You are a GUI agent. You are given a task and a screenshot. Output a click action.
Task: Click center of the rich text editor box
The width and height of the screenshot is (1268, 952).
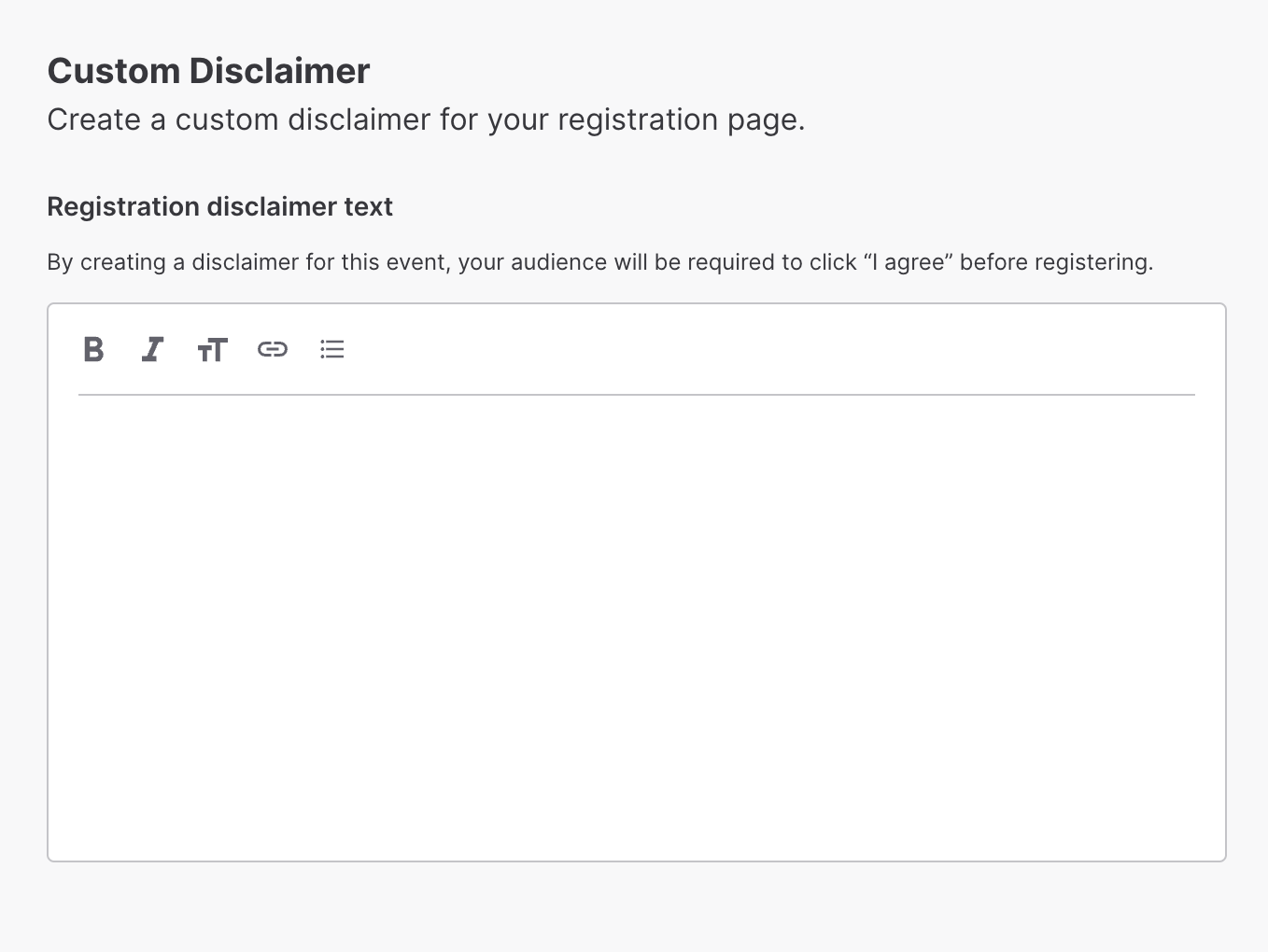pyautogui.click(x=637, y=582)
